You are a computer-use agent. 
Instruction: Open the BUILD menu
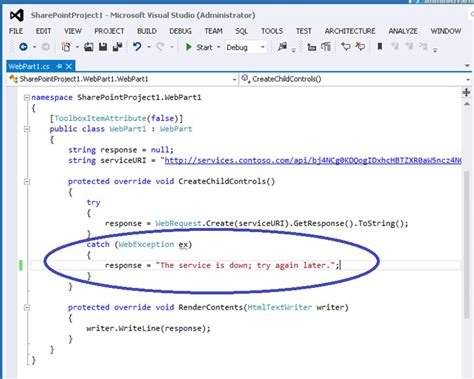[x=147, y=31]
